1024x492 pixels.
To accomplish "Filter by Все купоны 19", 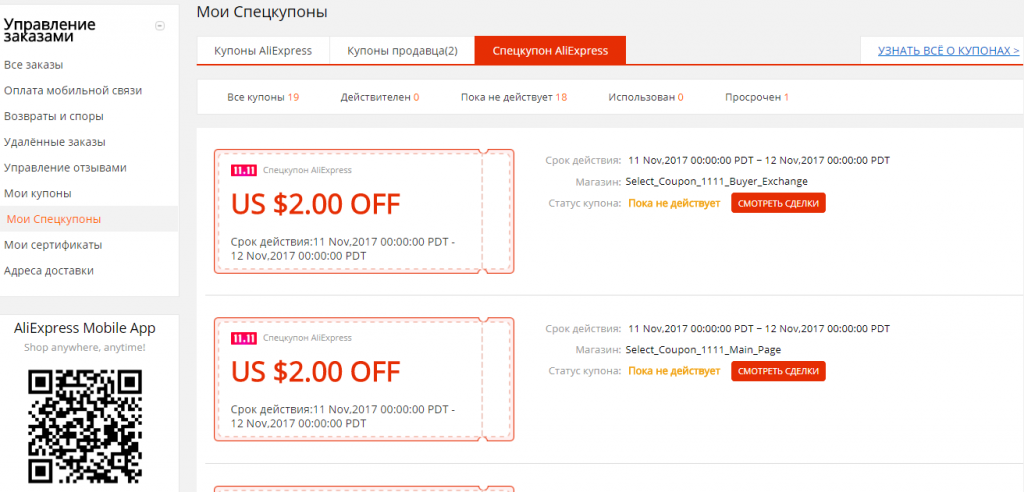I will [x=263, y=97].
